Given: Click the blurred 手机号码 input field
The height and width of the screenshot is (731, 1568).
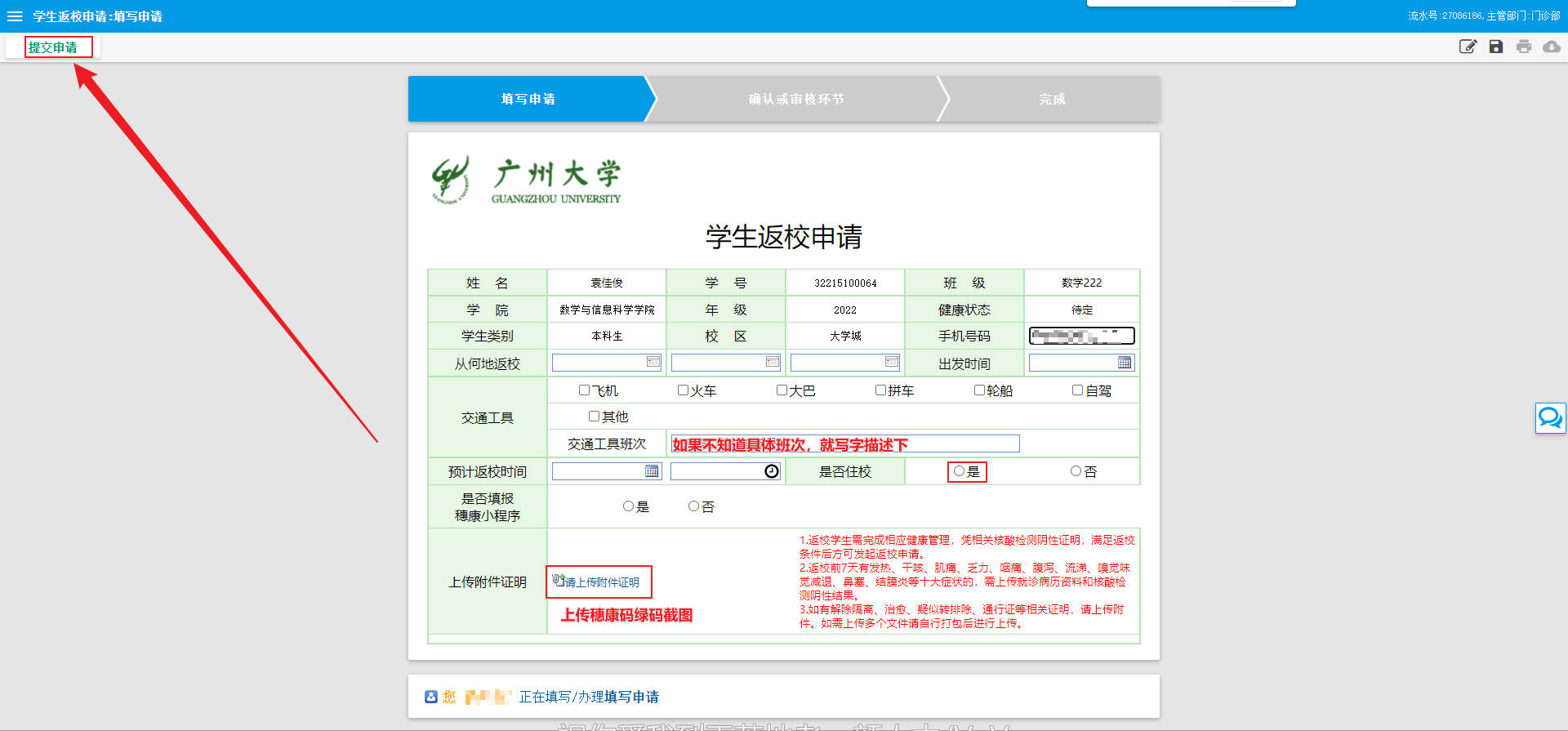Looking at the screenshot, I should [1082, 336].
